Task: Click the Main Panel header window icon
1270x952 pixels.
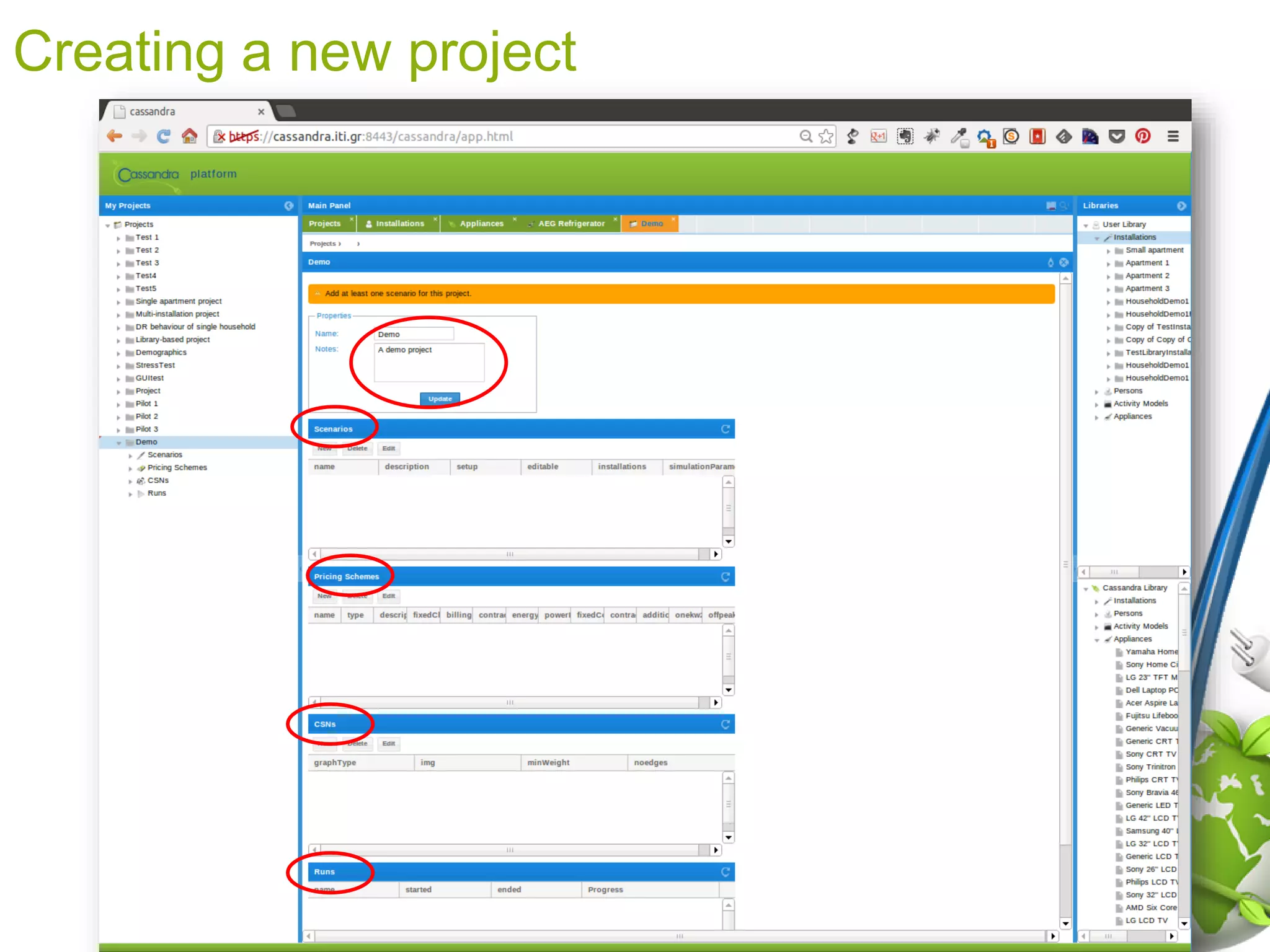Action: click(1051, 206)
